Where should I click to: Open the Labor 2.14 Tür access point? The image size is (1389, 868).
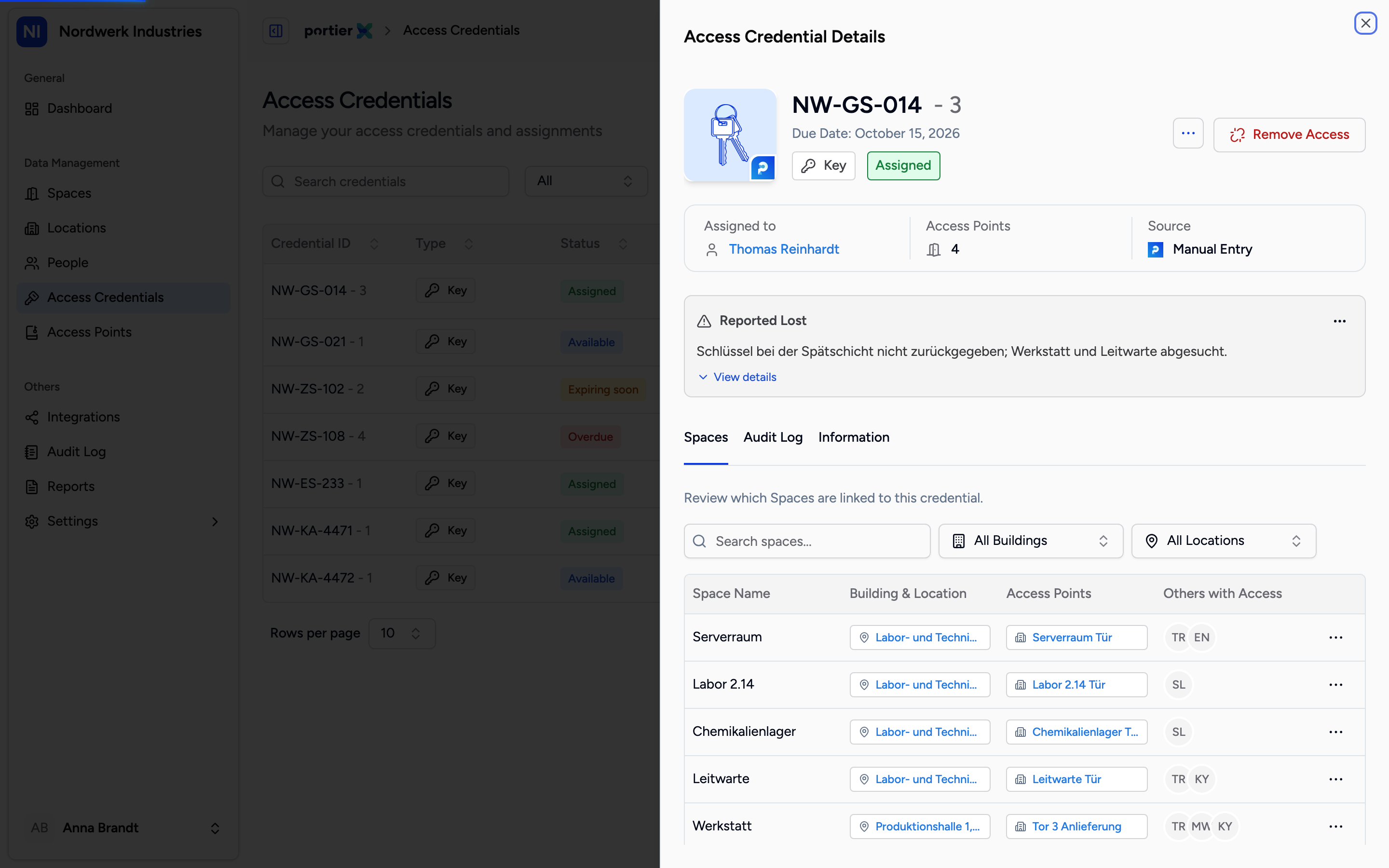tap(1076, 685)
